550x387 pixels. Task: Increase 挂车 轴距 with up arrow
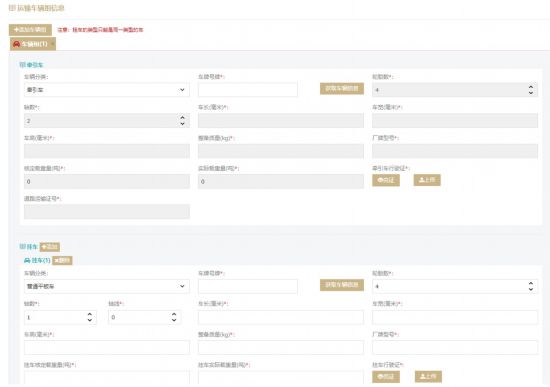[174, 314]
